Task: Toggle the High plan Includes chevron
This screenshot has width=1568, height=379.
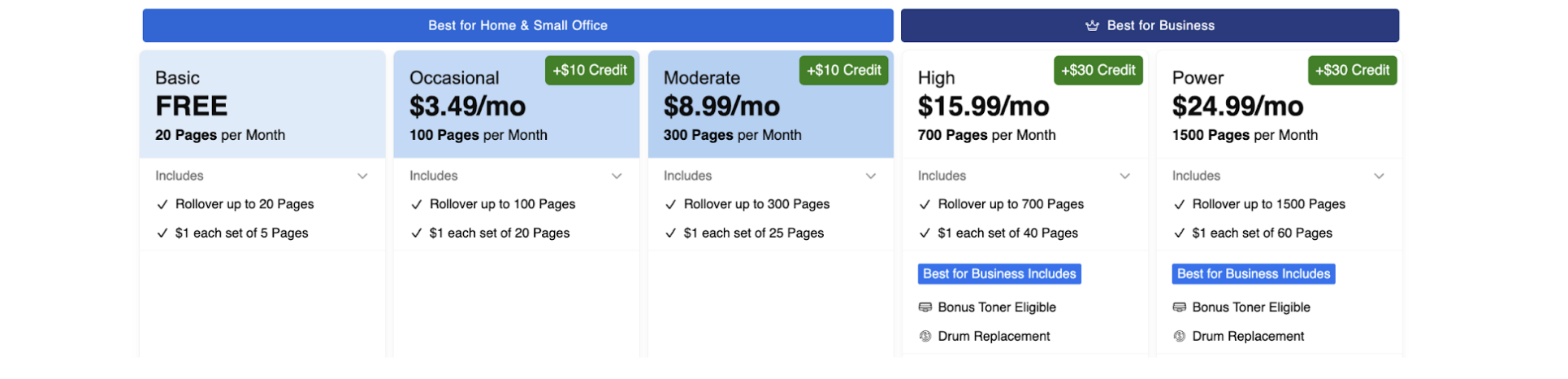Action: click(x=1125, y=176)
